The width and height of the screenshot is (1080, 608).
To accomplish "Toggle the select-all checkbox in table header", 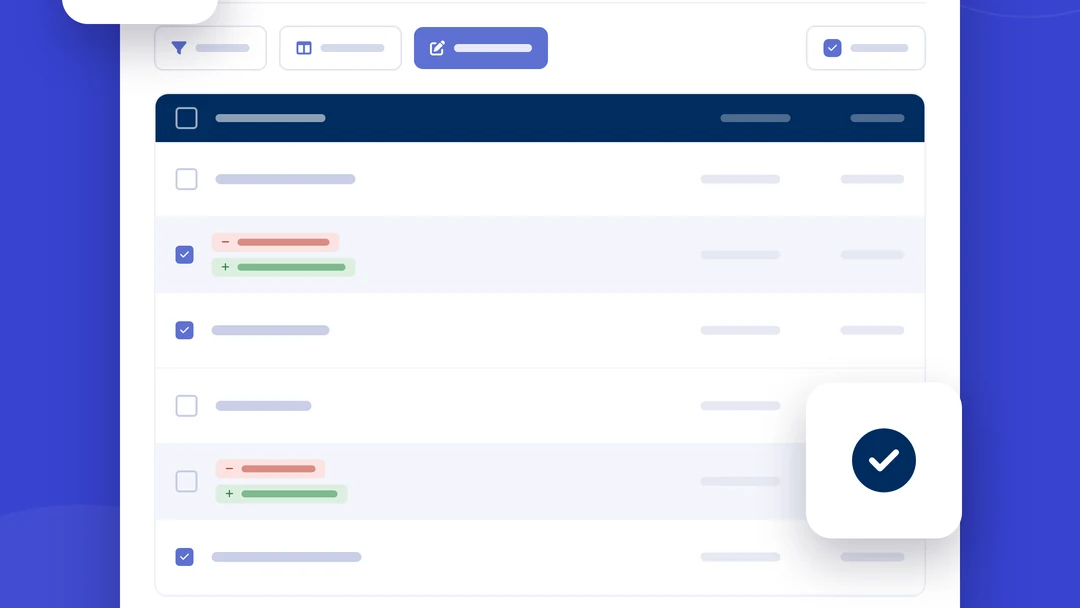I will [x=187, y=118].
